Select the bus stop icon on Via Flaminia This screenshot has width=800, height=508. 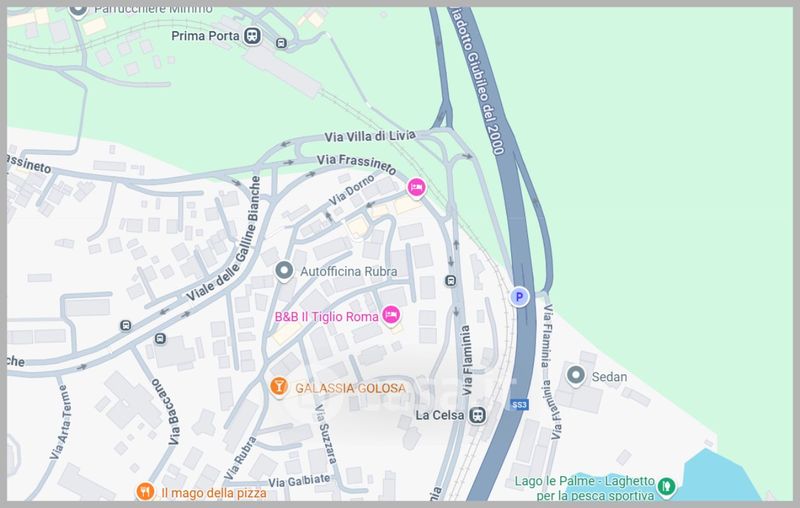451,281
